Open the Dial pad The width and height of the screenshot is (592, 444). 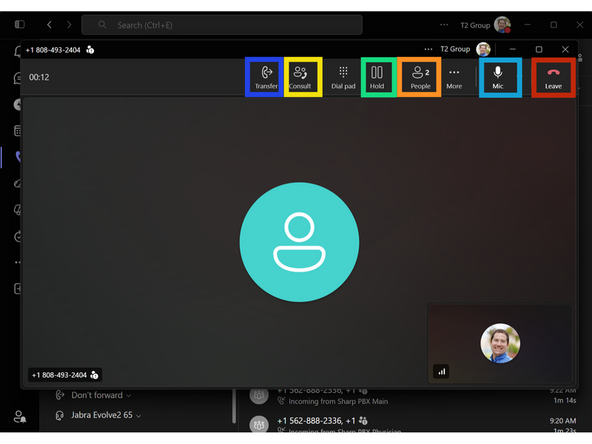pyautogui.click(x=343, y=77)
